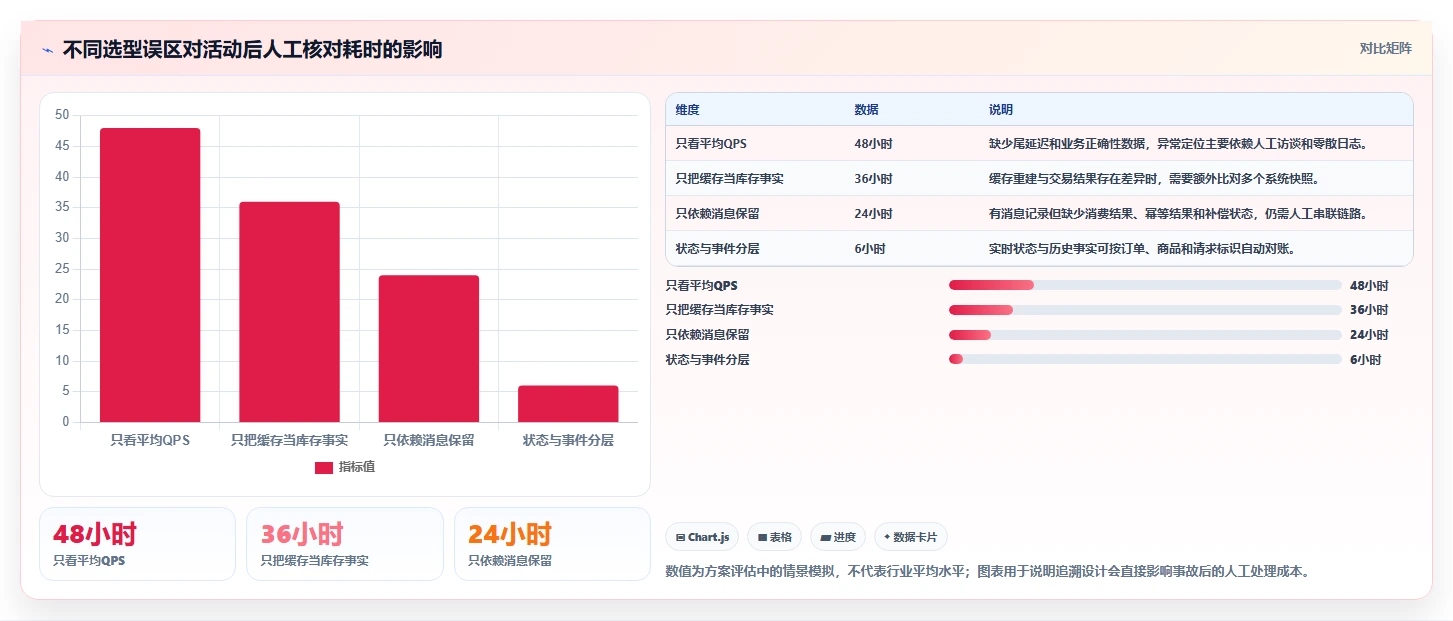Click x-axis label 只看平均QPS
Viewport: 1453px width, 621px height.
(150, 440)
